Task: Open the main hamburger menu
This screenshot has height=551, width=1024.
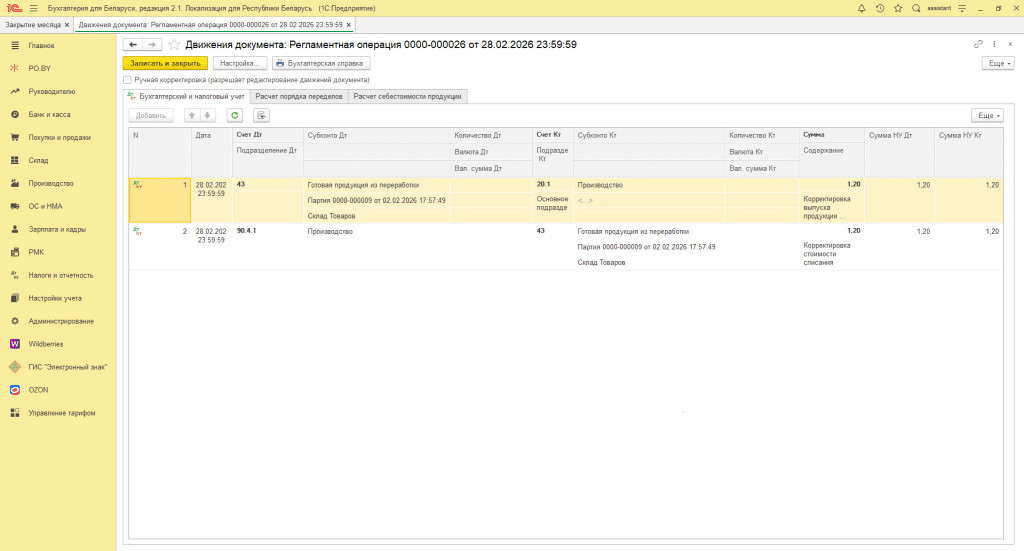Action: click(33, 8)
